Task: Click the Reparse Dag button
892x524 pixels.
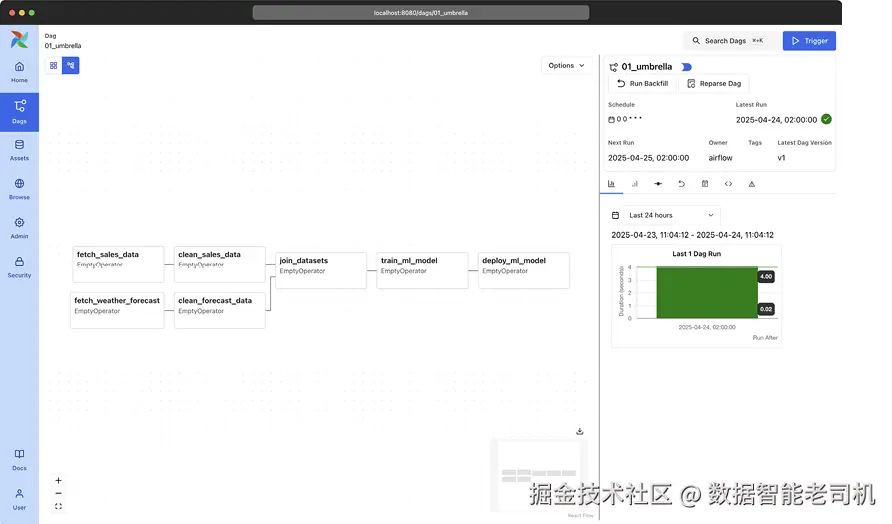Action: [x=714, y=84]
